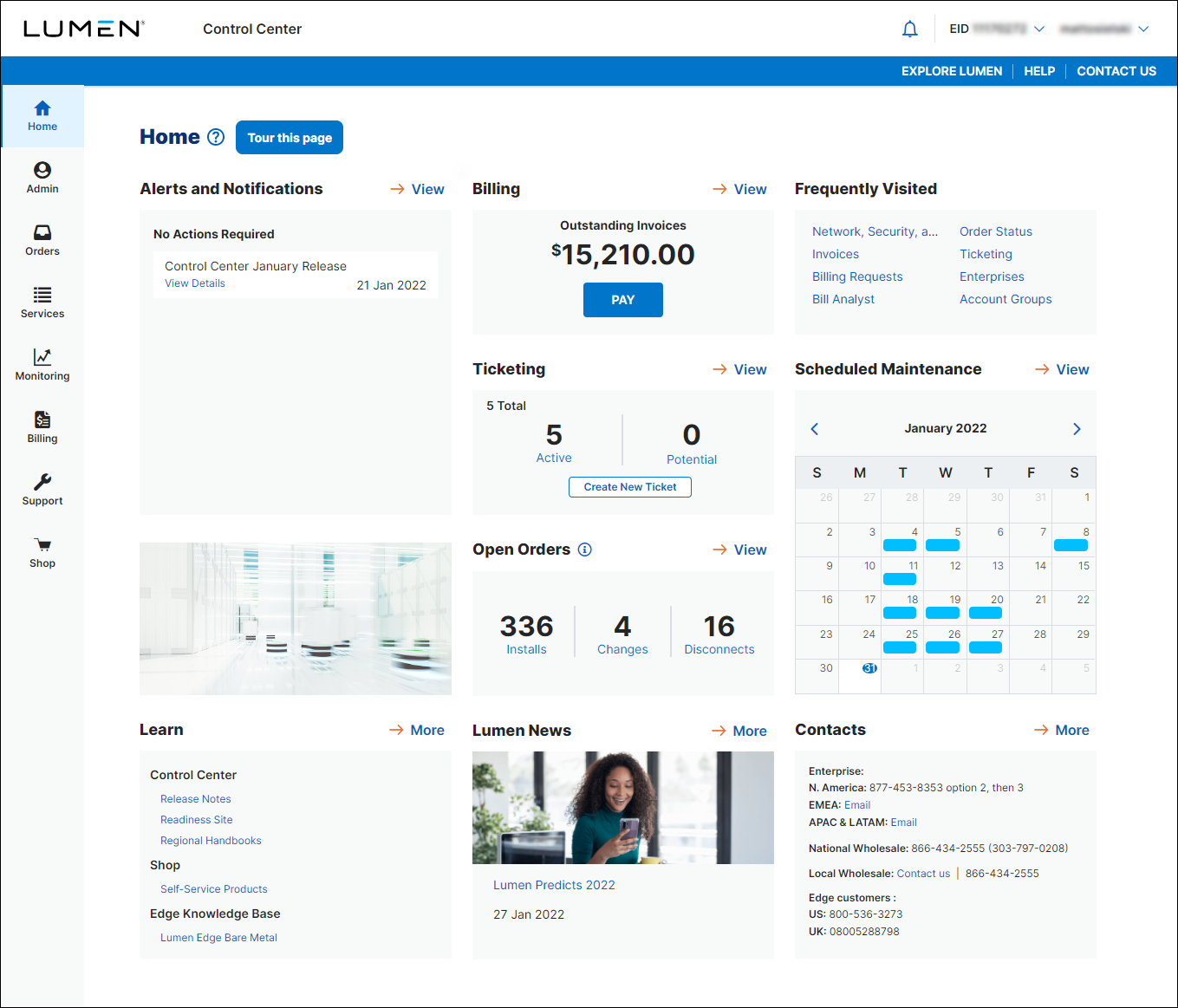Screen dimensions: 1178x1008
Task: Open the Monitoring sidebar section
Action: click(42, 365)
